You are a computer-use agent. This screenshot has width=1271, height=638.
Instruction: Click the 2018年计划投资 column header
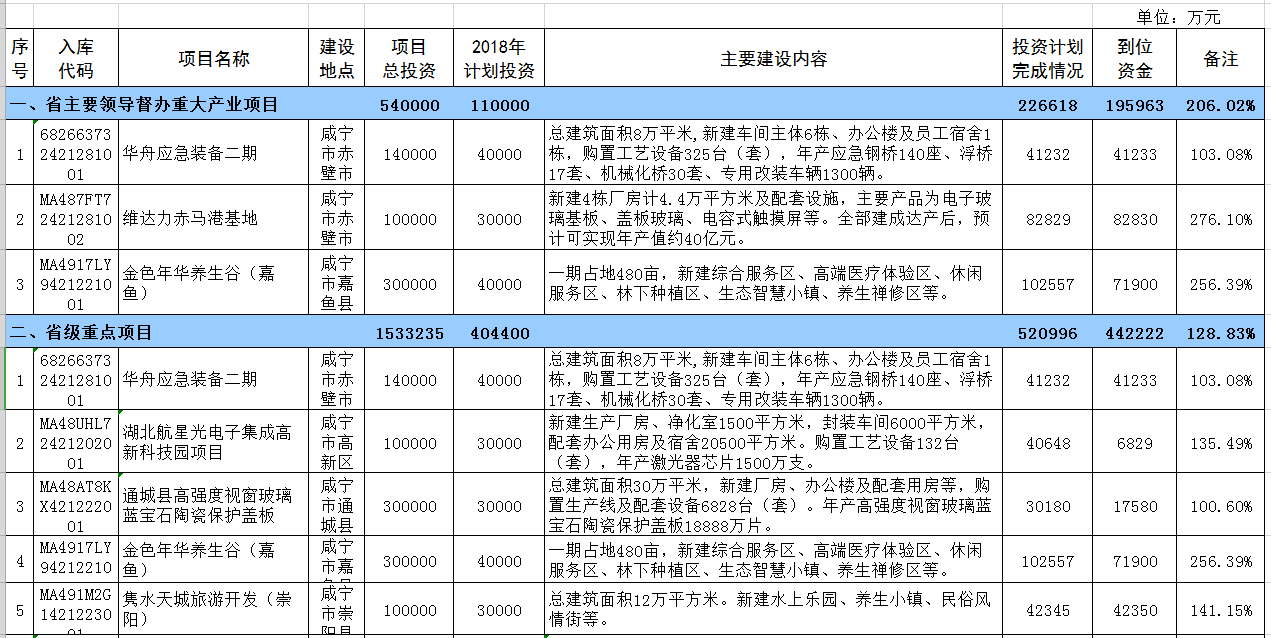[499, 59]
